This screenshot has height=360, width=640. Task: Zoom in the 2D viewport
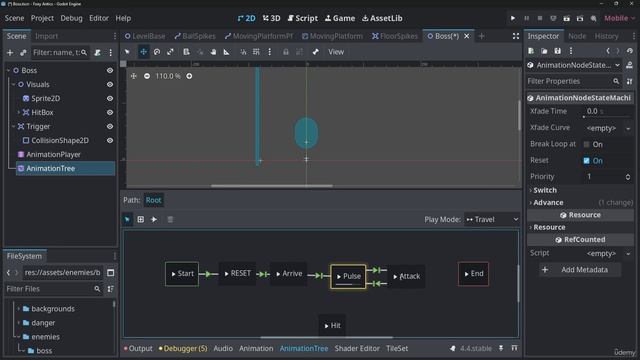(189, 76)
